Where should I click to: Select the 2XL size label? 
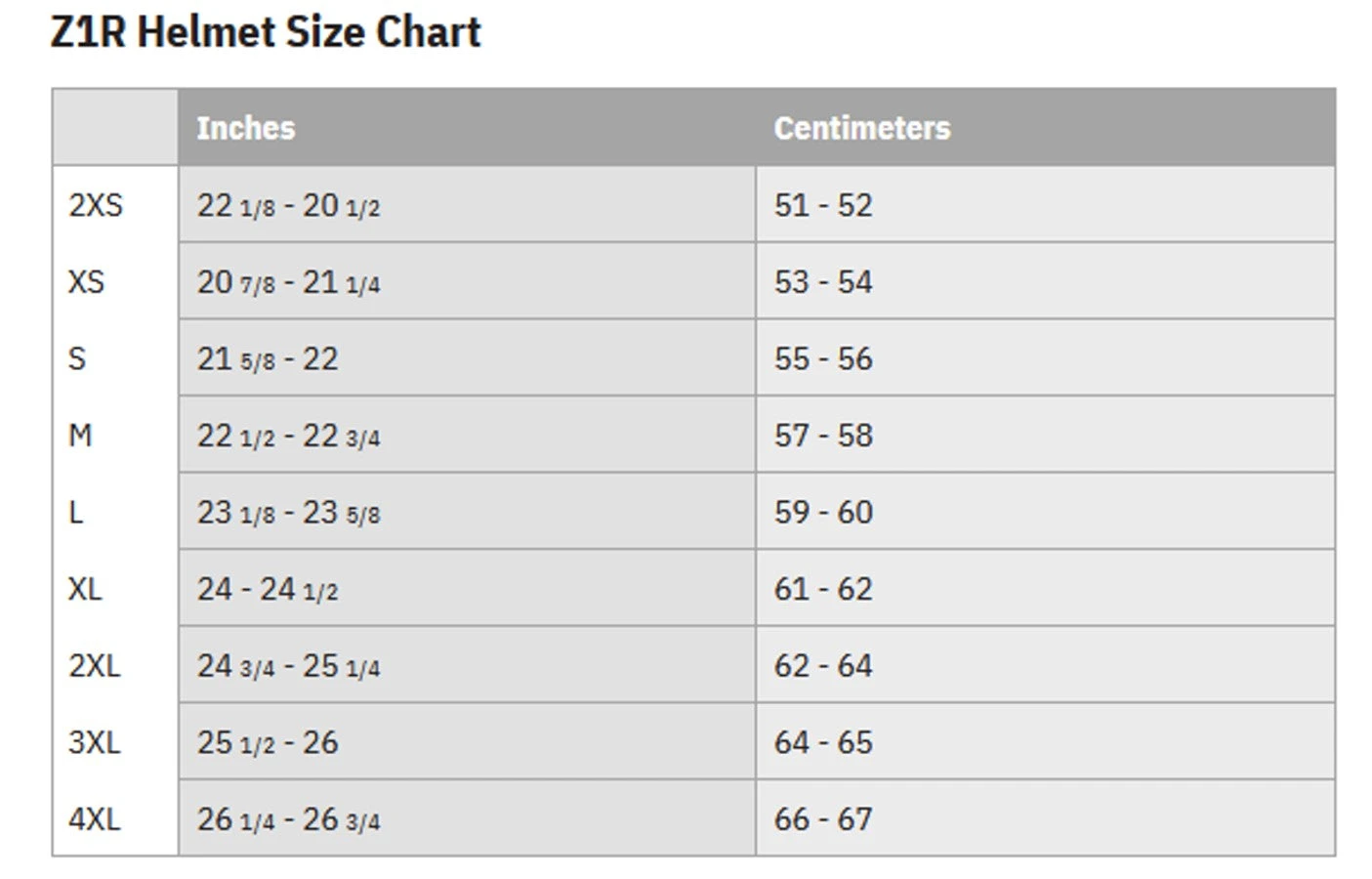tap(95, 666)
